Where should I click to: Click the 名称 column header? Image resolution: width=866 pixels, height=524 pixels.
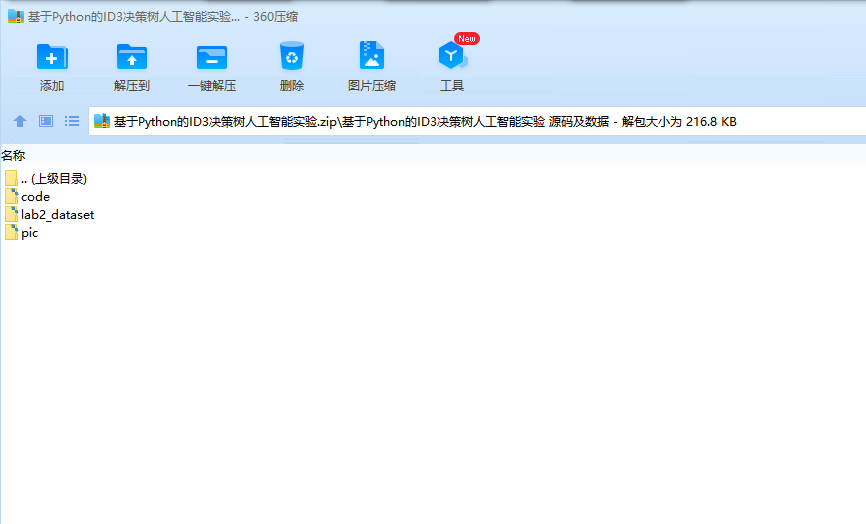(13, 156)
